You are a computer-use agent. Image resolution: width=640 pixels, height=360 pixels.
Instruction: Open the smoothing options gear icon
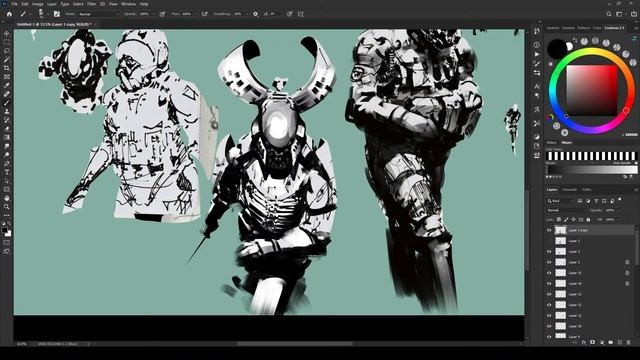256,14
